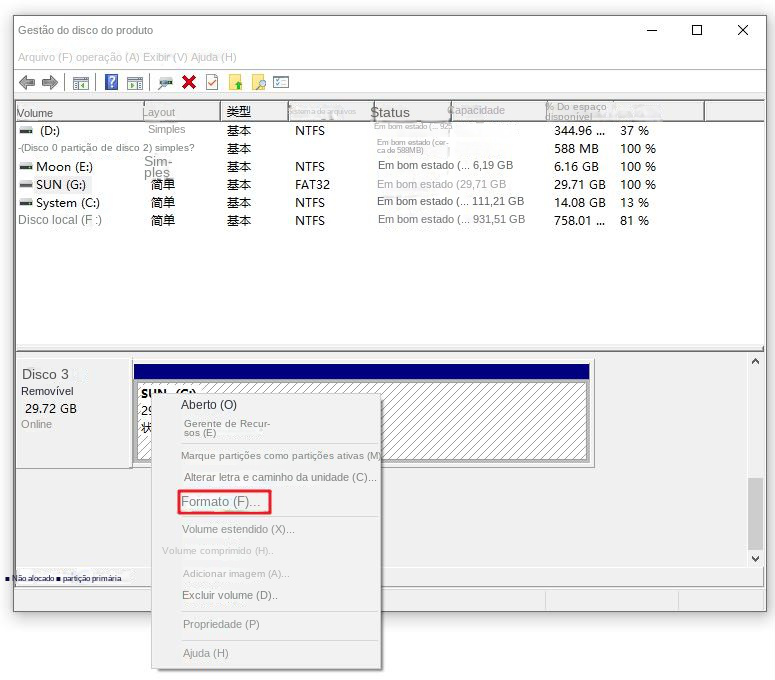Maximize the Gestão do disco window
Image resolution: width=775 pixels, height=680 pixels.
pyautogui.click(x=697, y=30)
